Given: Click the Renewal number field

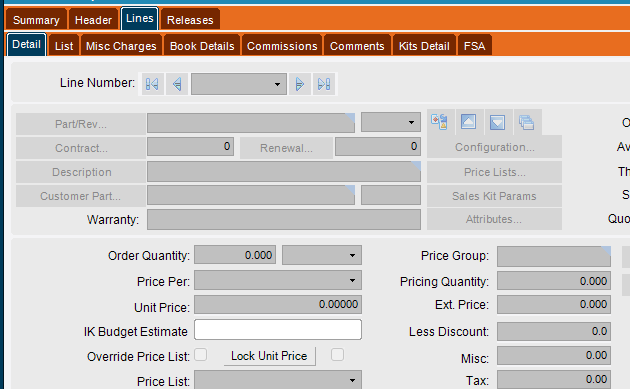Looking at the screenshot, I should point(378,146).
